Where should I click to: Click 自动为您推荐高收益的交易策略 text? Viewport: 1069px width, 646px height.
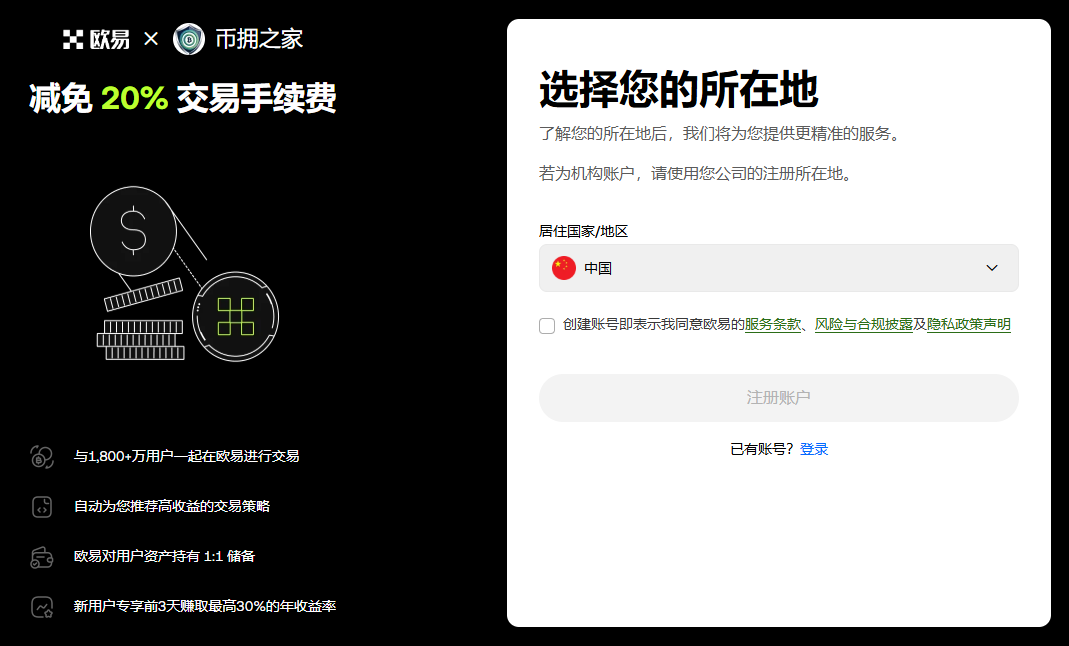click(172, 506)
